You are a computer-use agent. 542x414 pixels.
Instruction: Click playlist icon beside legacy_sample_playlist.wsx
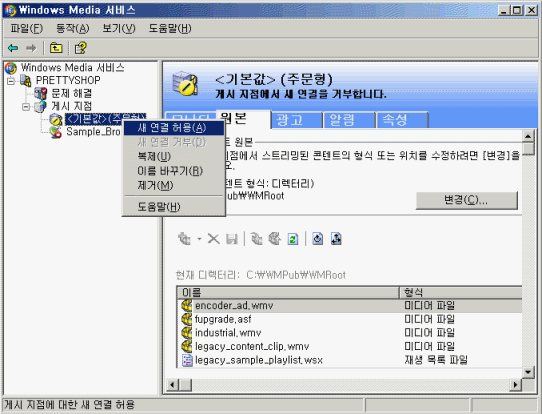(x=187, y=360)
